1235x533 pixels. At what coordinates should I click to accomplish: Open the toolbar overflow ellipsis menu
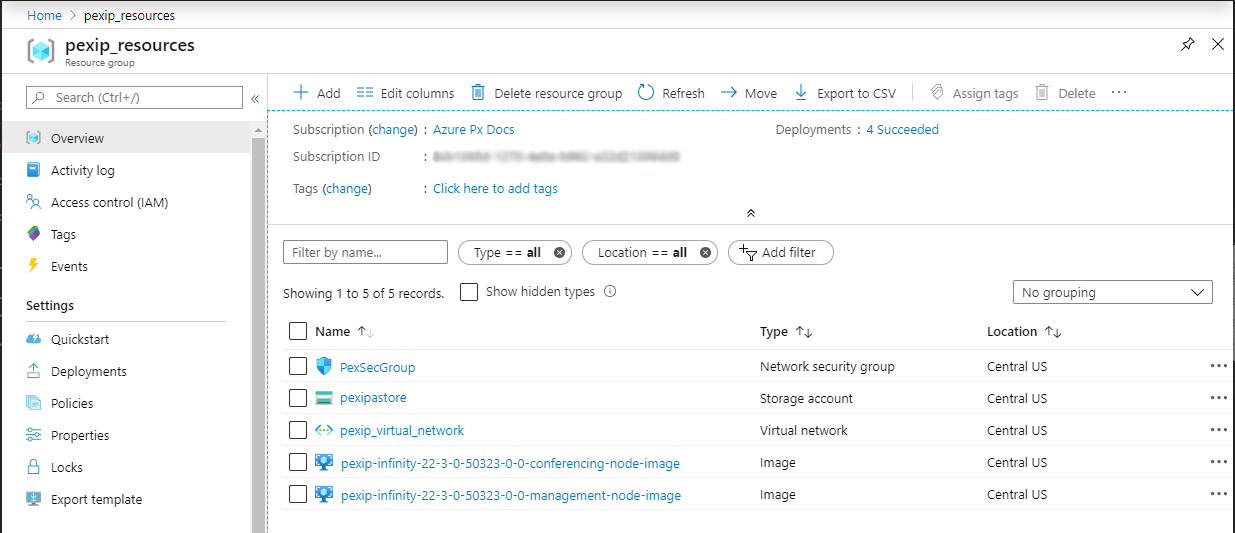1119,93
